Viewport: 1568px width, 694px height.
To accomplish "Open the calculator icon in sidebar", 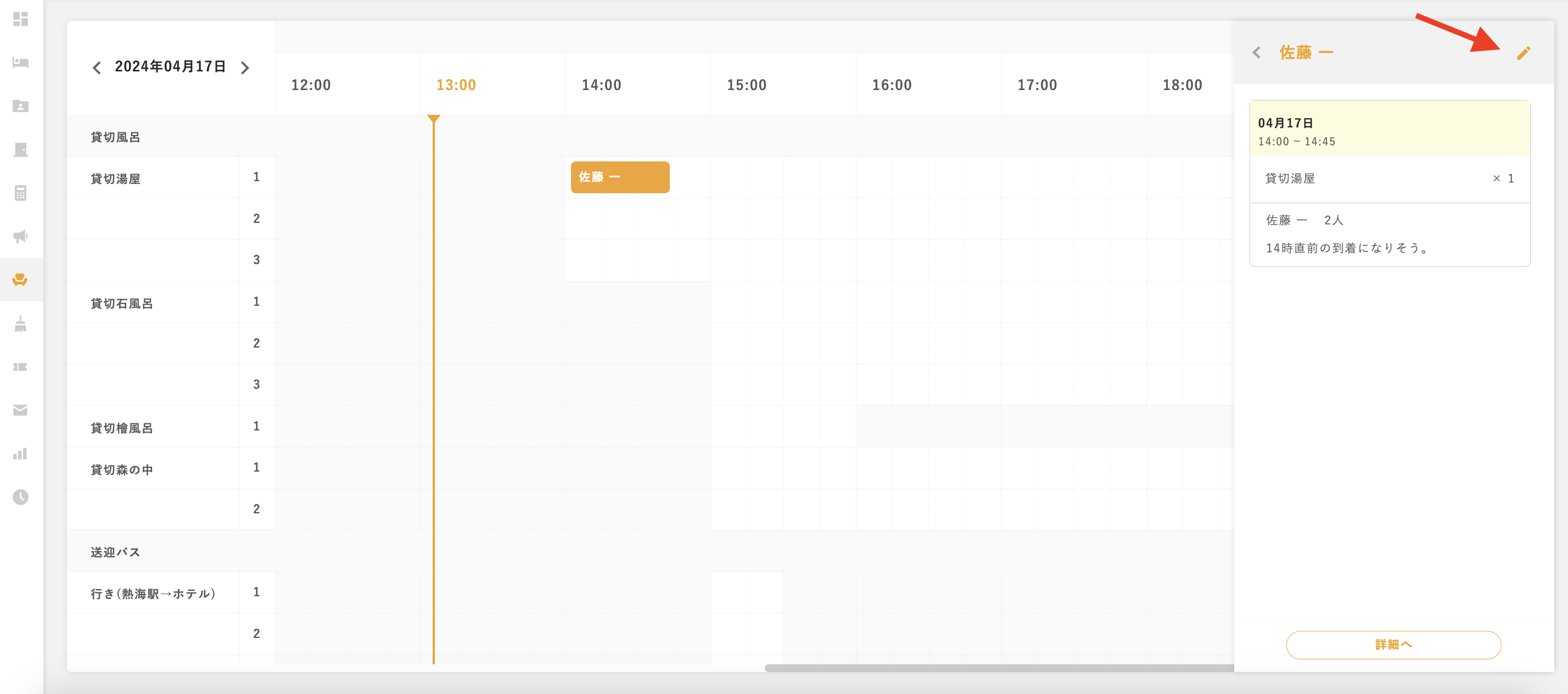I will coord(21,193).
